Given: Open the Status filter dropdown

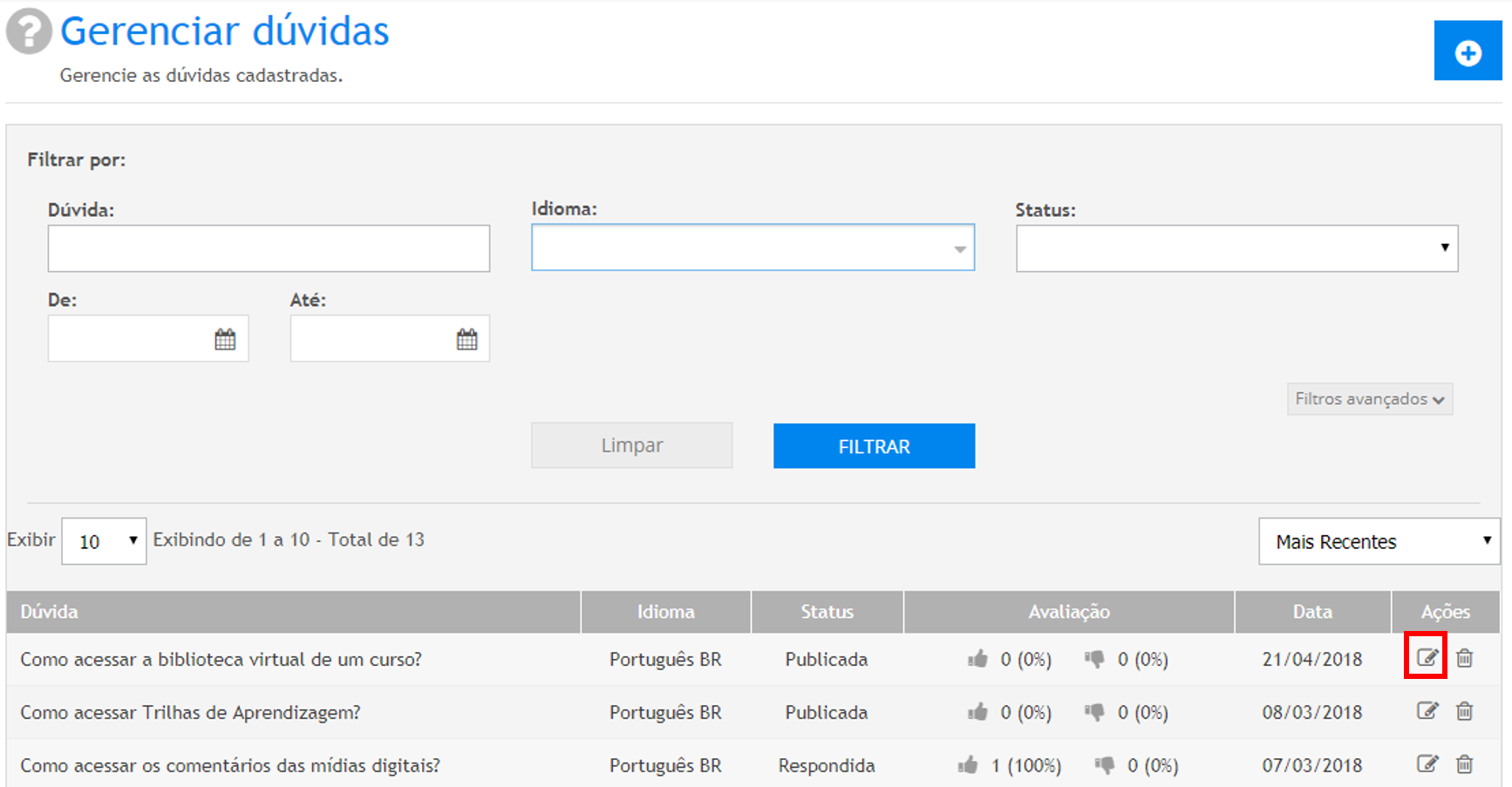Looking at the screenshot, I should [1236, 248].
